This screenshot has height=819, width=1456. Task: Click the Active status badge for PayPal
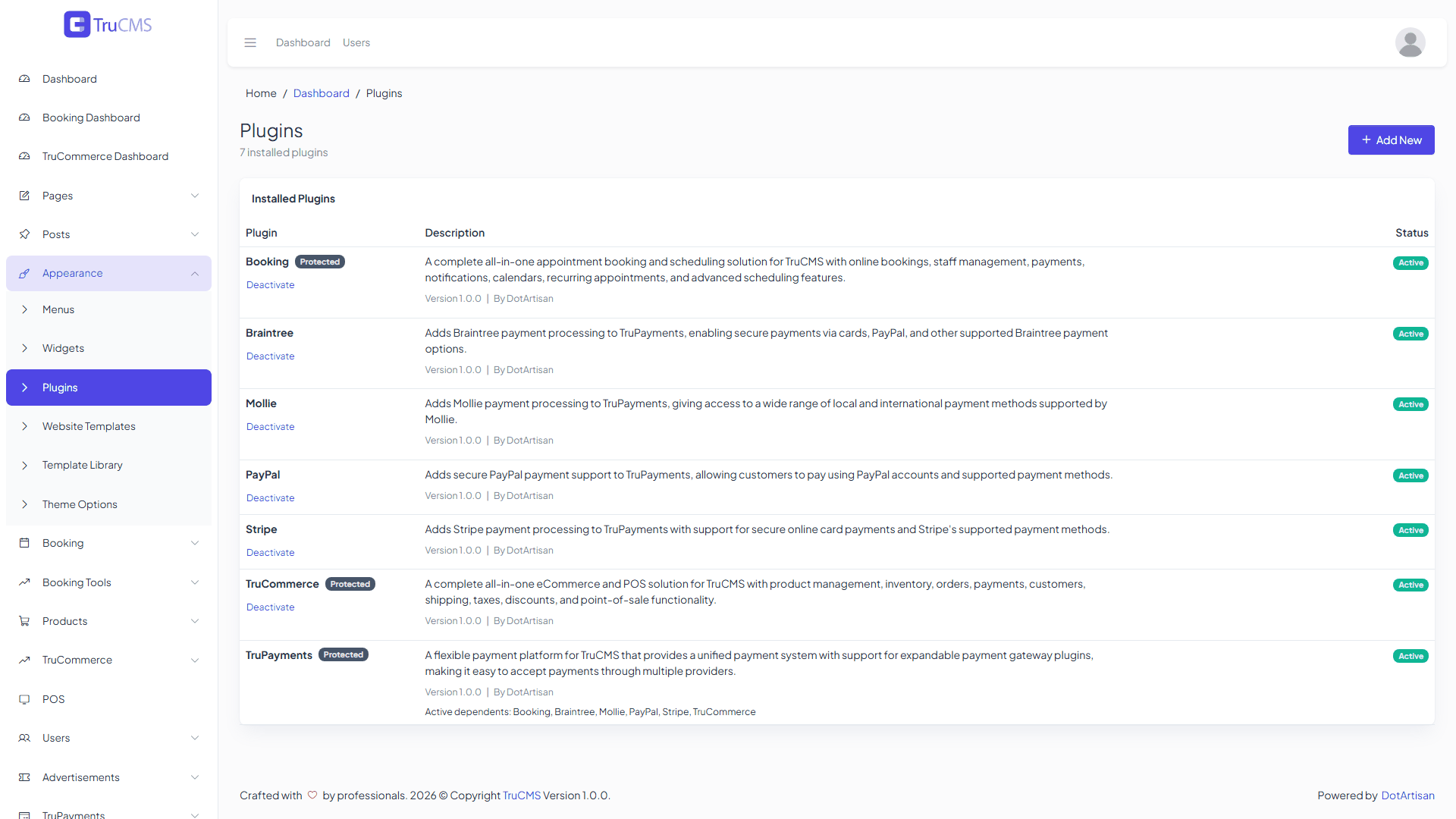coord(1410,475)
